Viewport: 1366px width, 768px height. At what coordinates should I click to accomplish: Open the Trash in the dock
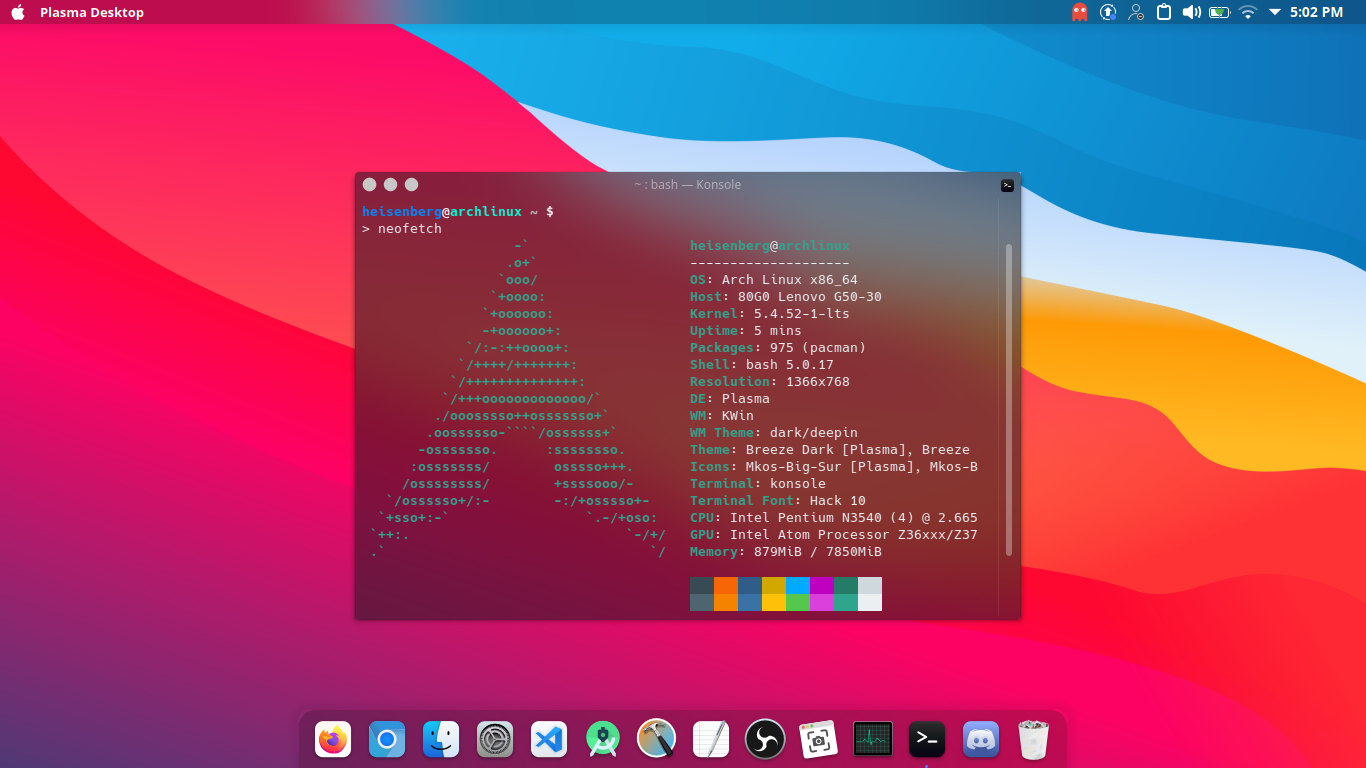click(x=1033, y=739)
